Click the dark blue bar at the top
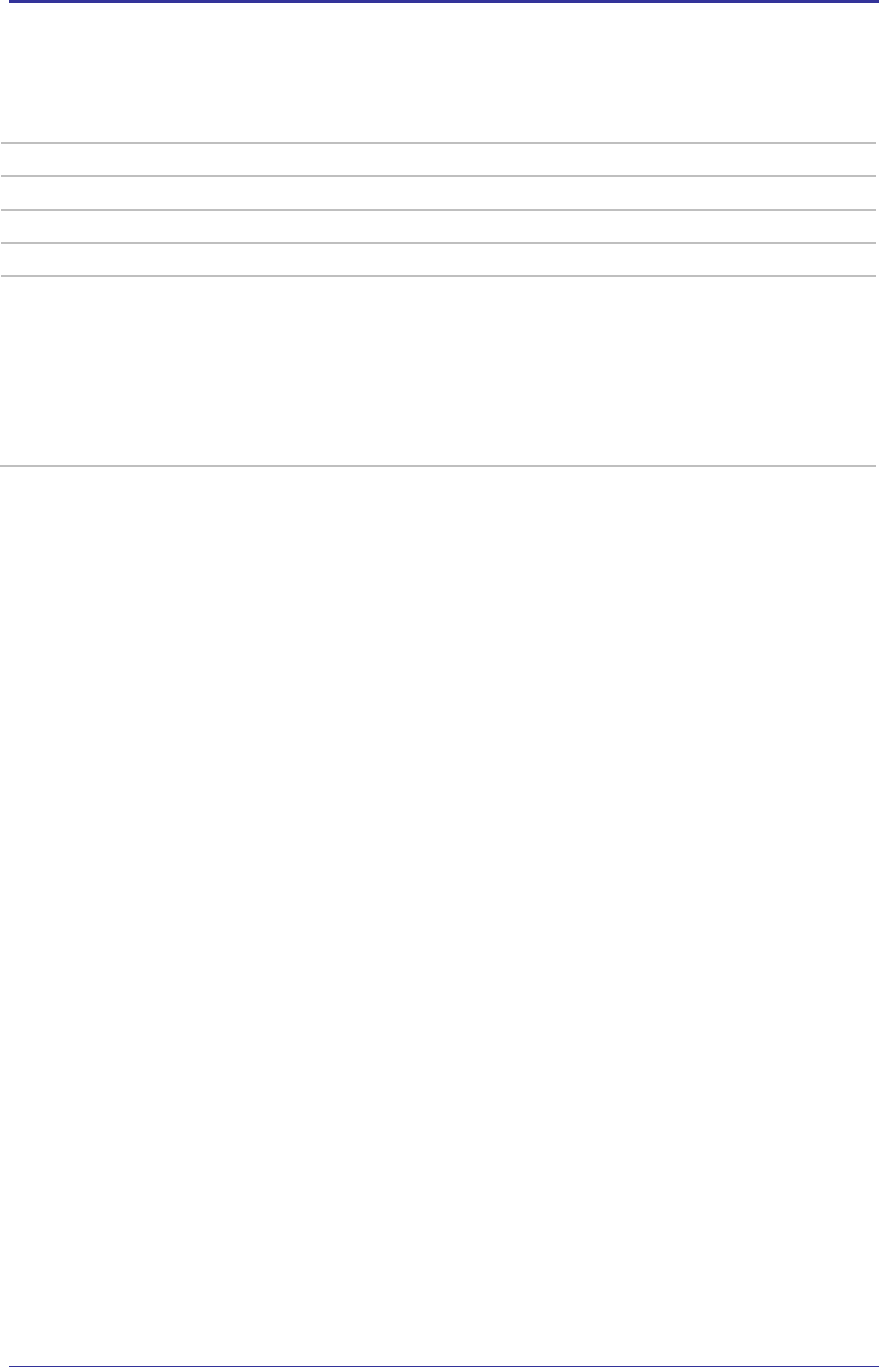The image size is (879, 1367). tap(439, 1)
